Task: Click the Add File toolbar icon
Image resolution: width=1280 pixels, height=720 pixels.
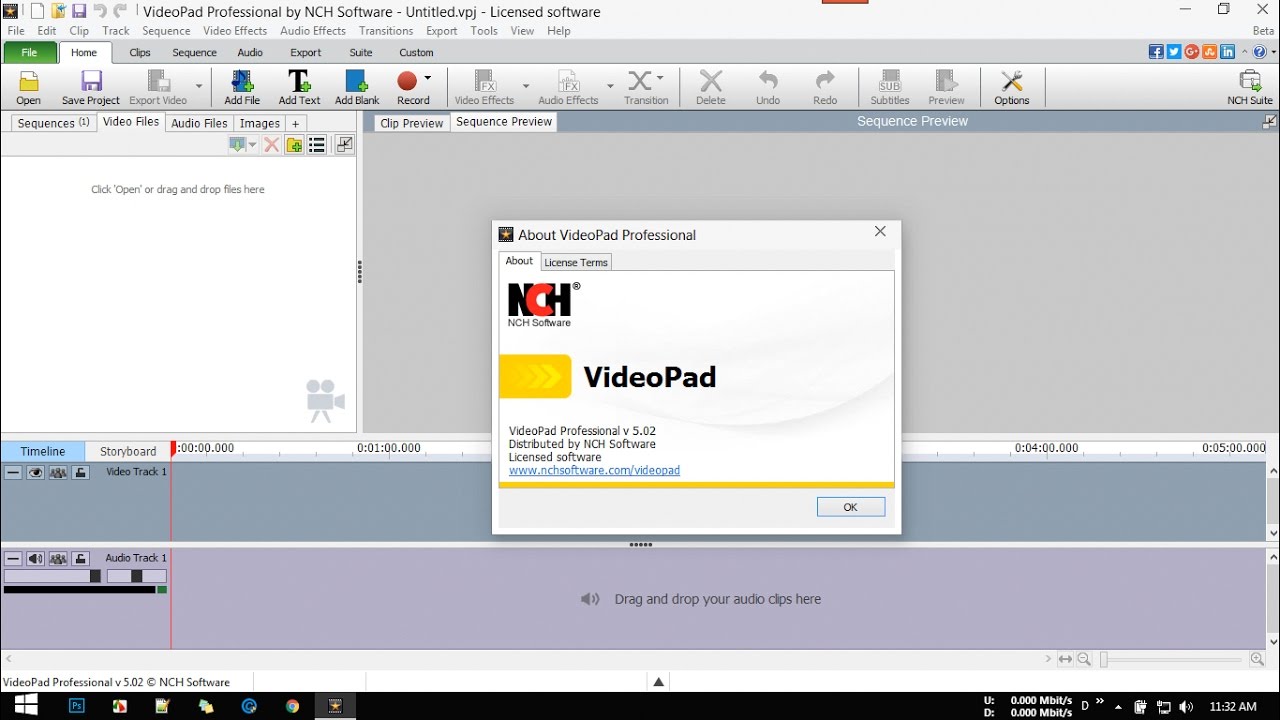Action: (x=242, y=81)
